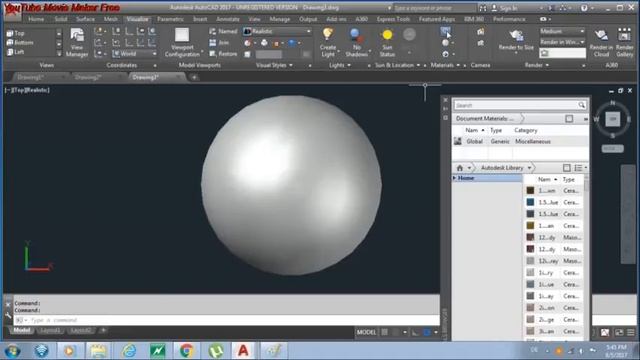Switch to the Model layout tab
640x360 pixels.
click(x=22, y=330)
